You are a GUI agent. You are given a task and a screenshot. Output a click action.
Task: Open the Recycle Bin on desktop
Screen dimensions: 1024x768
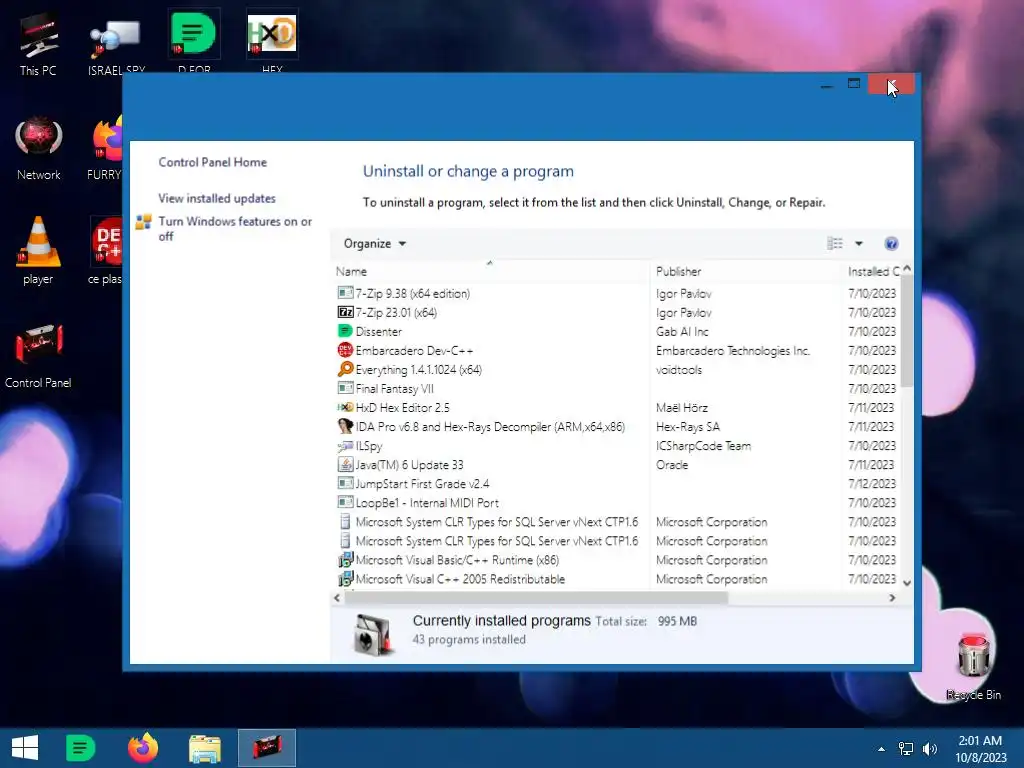pos(973,666)
